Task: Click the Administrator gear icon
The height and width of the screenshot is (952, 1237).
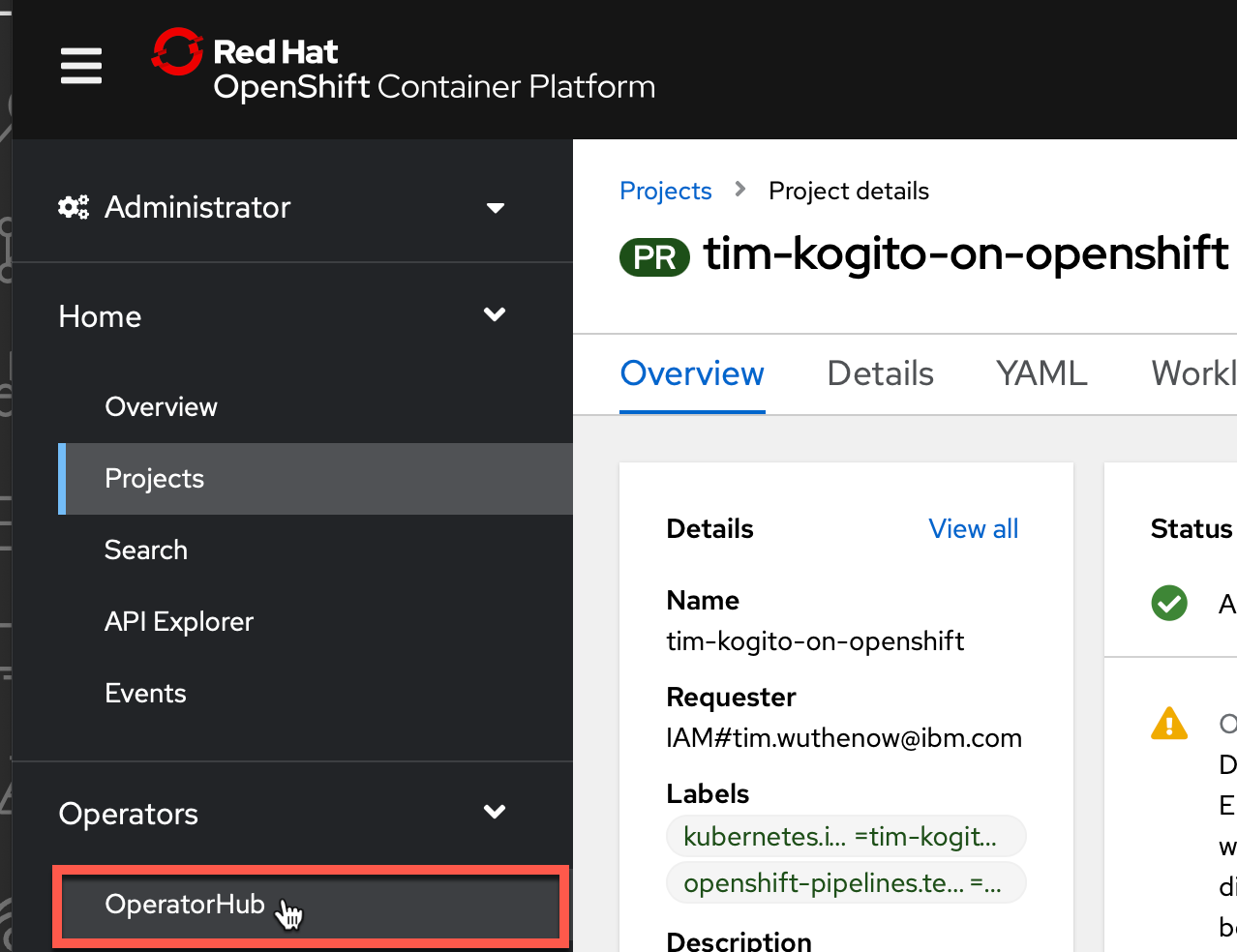Action: pyautogui.click(x=74, y=207)
